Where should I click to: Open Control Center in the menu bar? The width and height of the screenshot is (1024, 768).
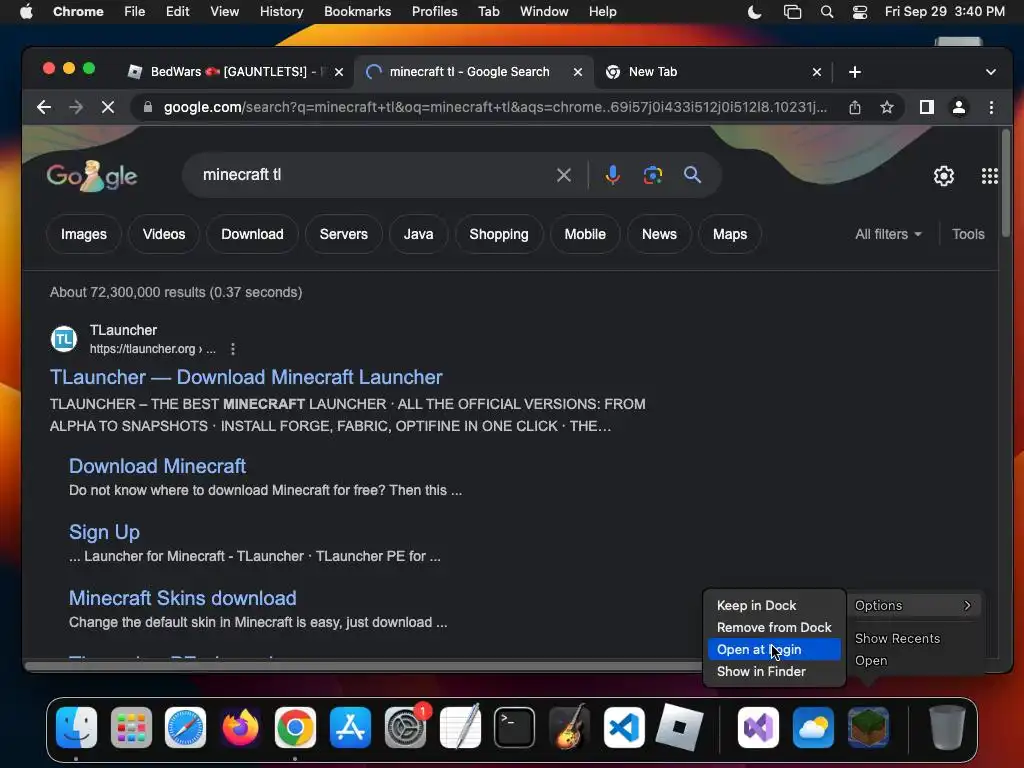pos(859,12)
